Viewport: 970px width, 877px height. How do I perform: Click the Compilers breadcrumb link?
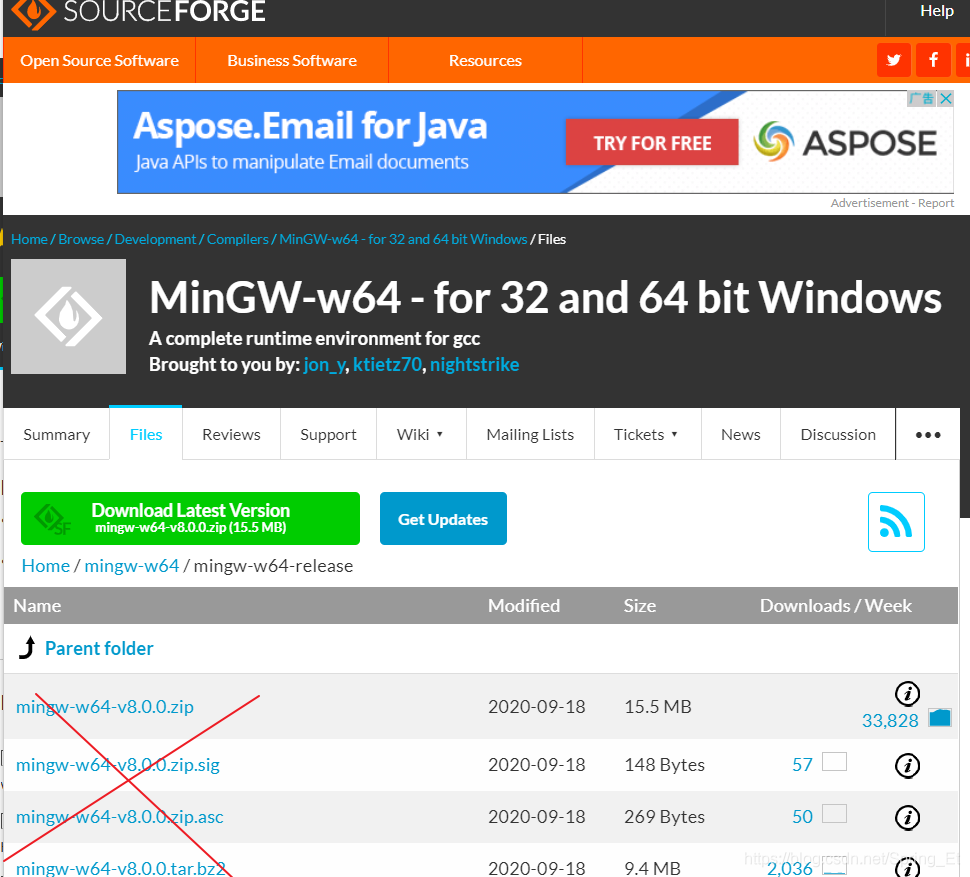click(238, 239)
